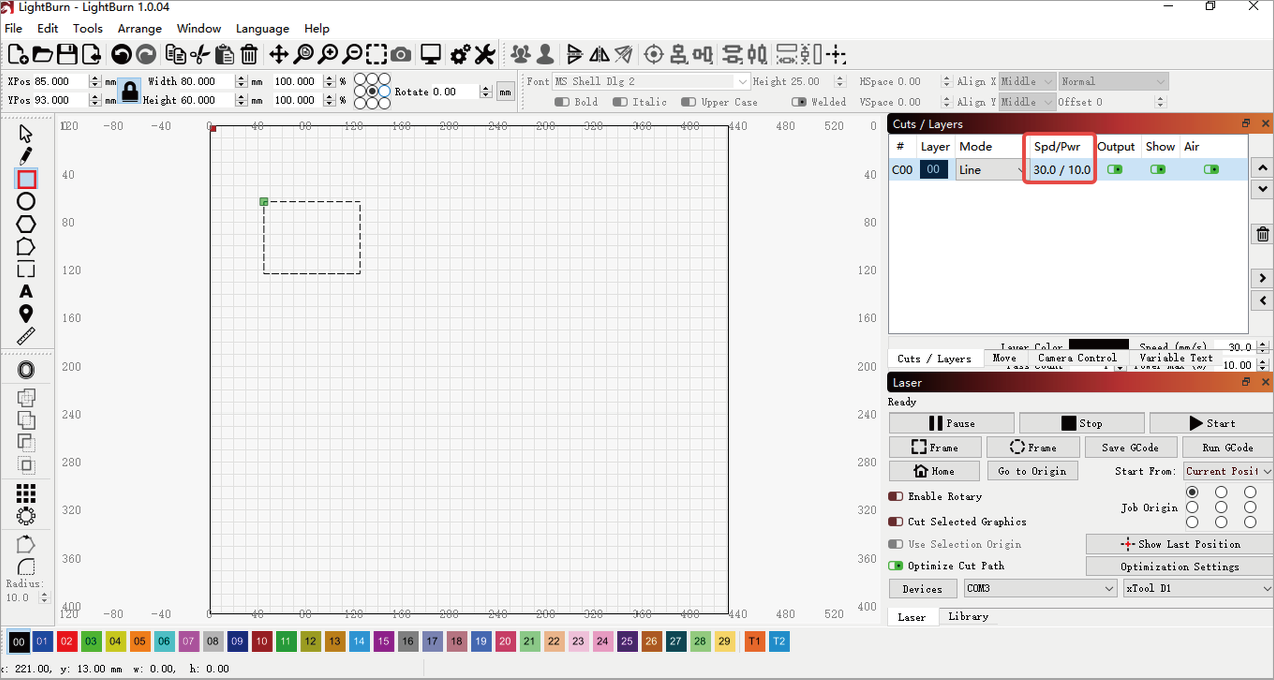1274x680 pixels.
Task: Disable Optimize Cut Path toggle
Action: [x=896, y=566]
